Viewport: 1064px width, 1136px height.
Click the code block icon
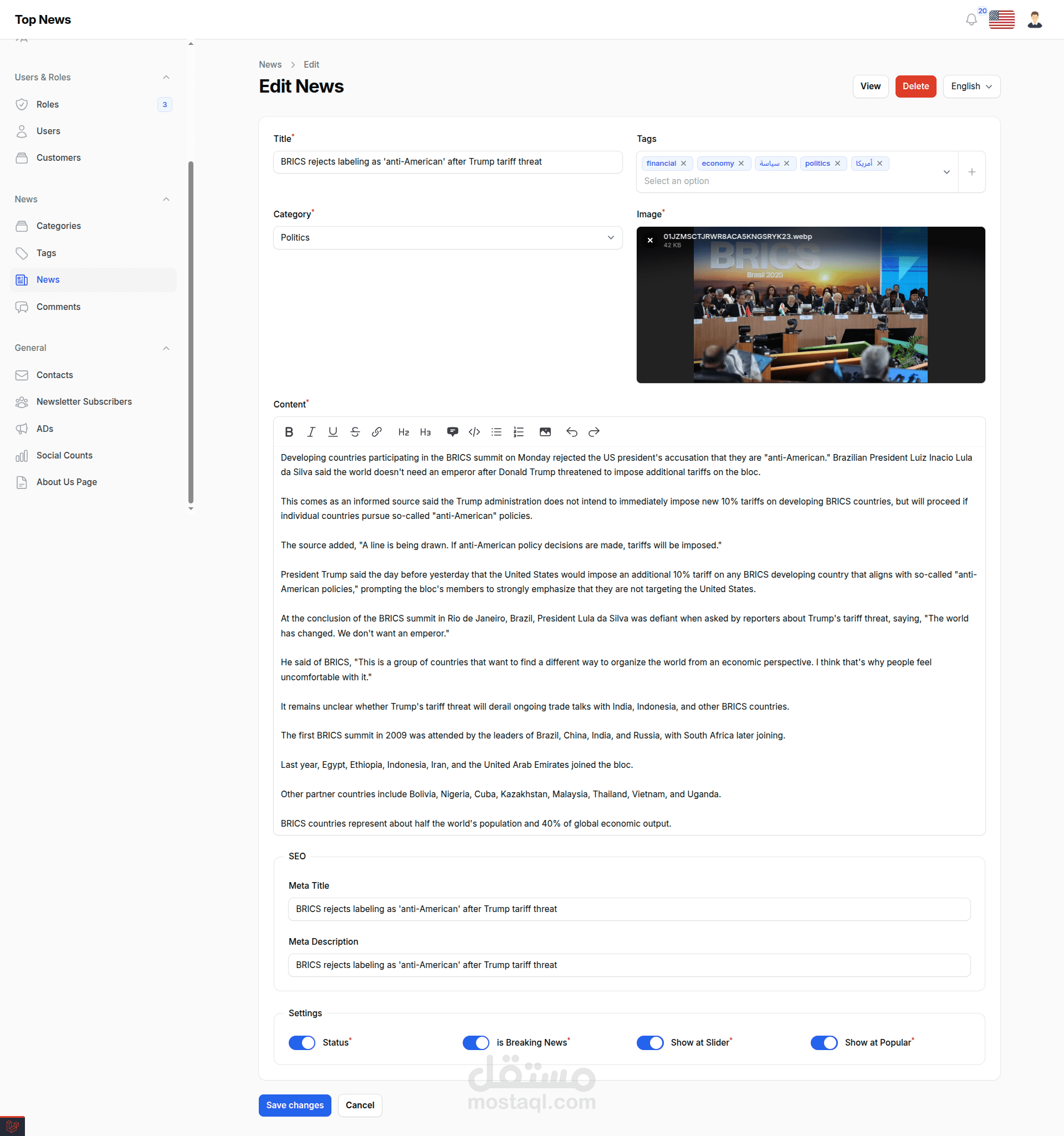[474, 432]
